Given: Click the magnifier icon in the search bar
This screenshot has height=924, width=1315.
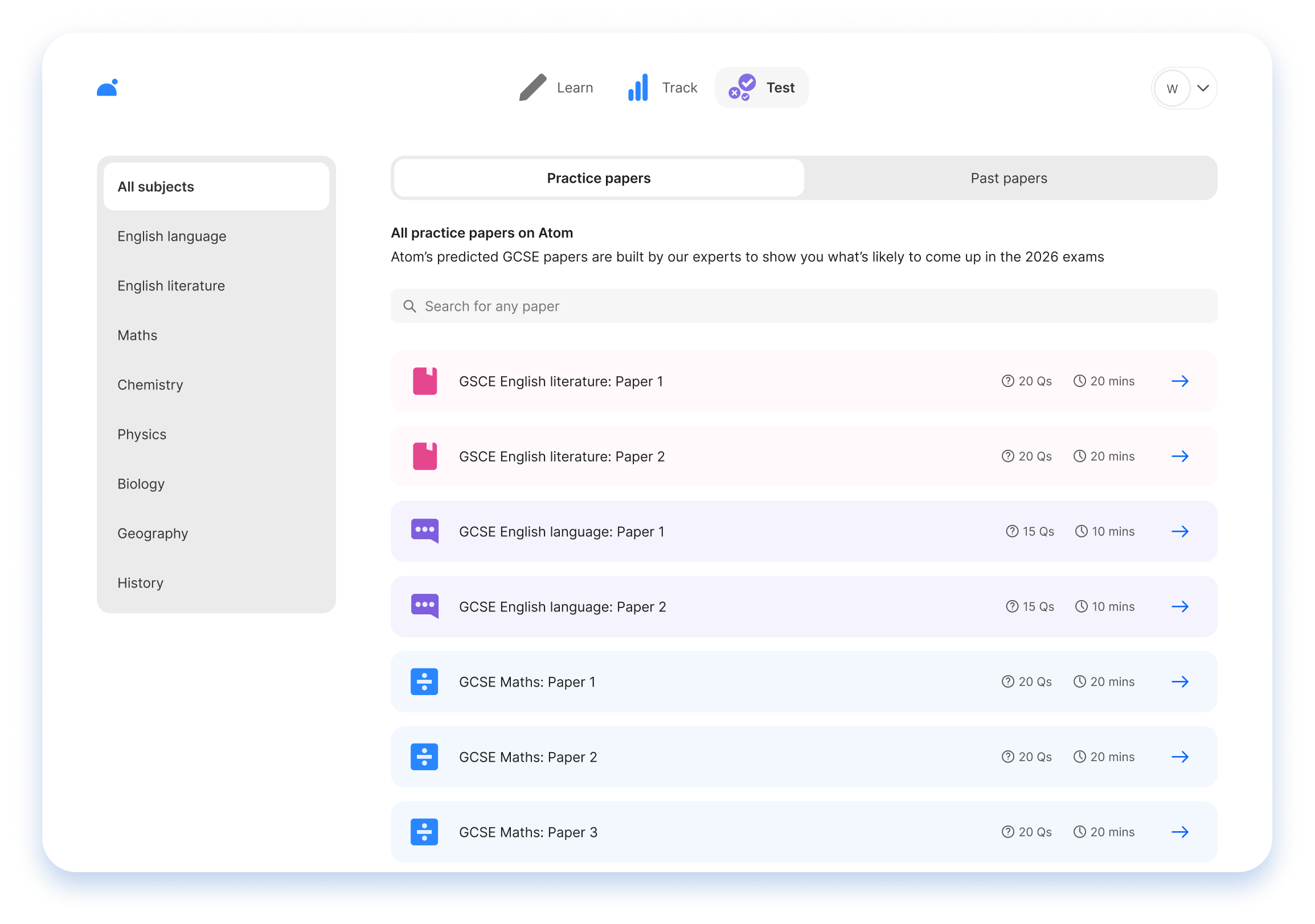Looking at the screenshot, I should [409, 306].
